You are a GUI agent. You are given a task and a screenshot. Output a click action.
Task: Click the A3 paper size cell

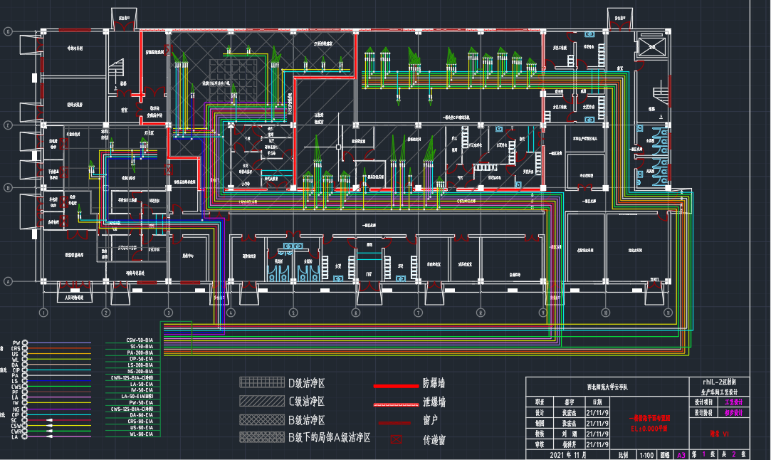click(x=683, y=453)
